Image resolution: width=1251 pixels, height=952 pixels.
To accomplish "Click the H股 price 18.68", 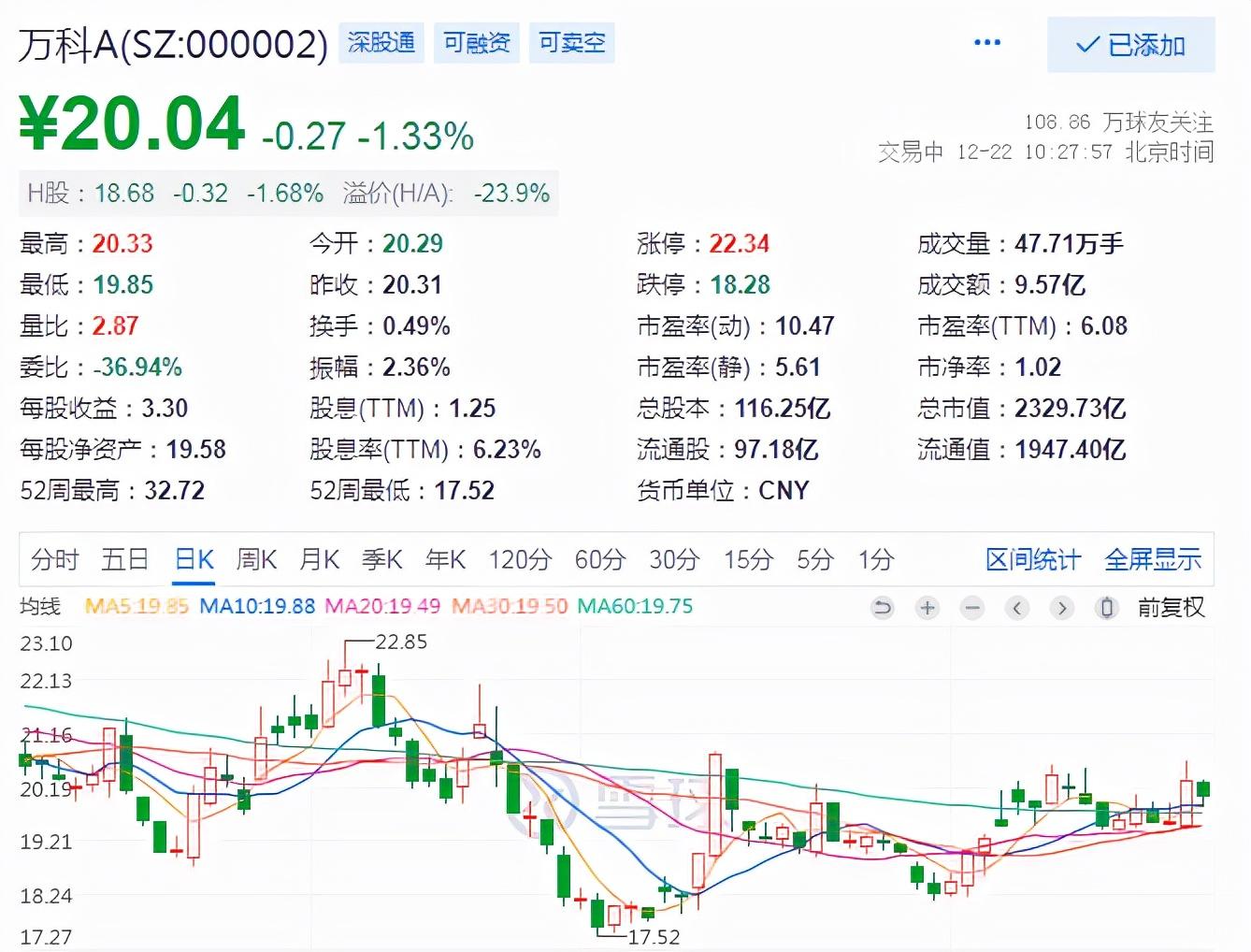I will point(124,194).
